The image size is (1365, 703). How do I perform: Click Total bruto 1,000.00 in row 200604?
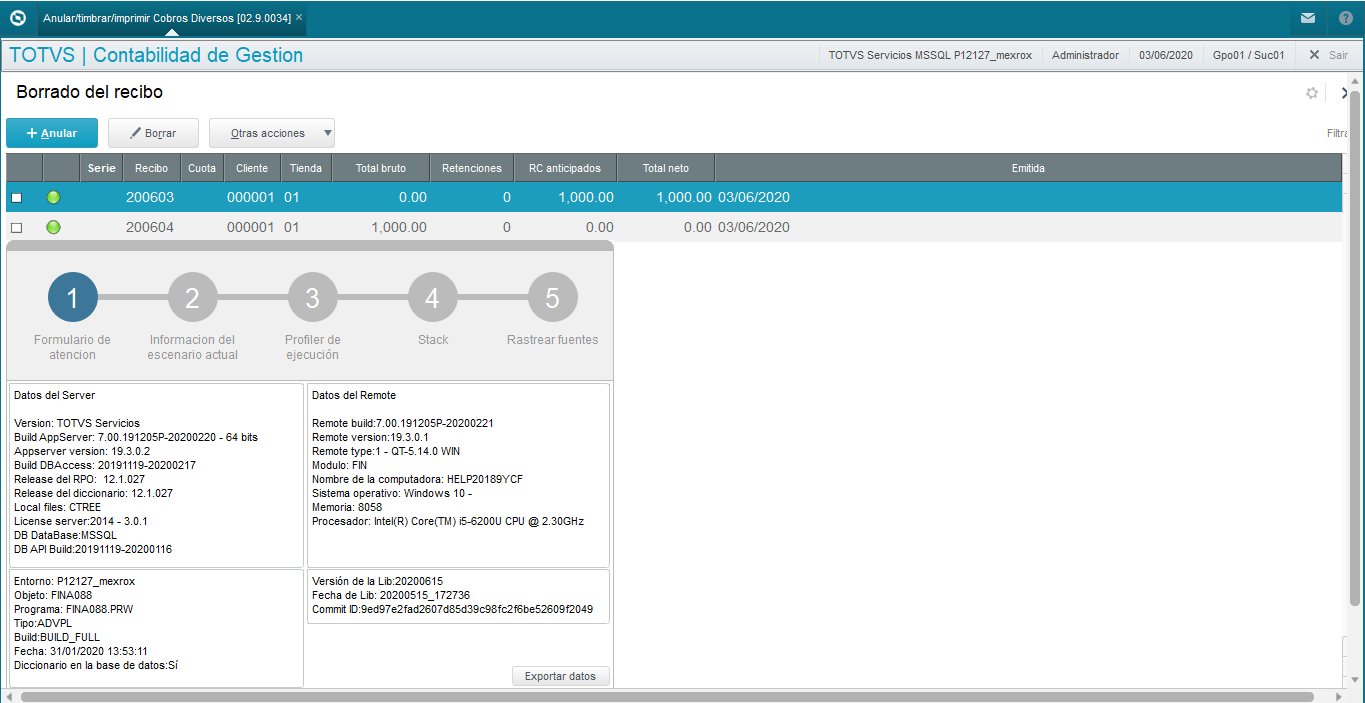pyautogui.click(x=398, y=228)
